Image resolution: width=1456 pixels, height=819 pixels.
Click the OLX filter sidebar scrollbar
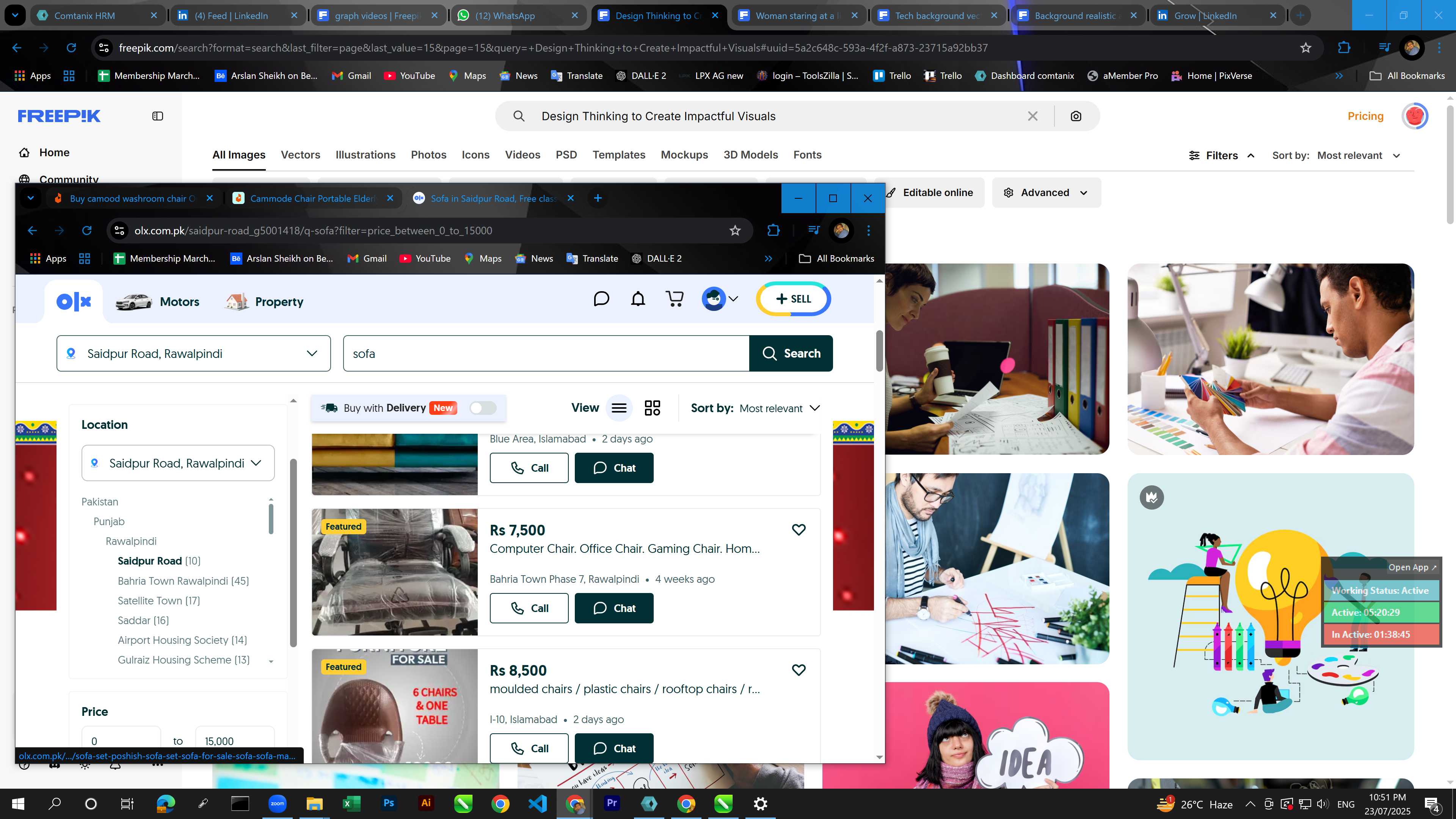293,552
